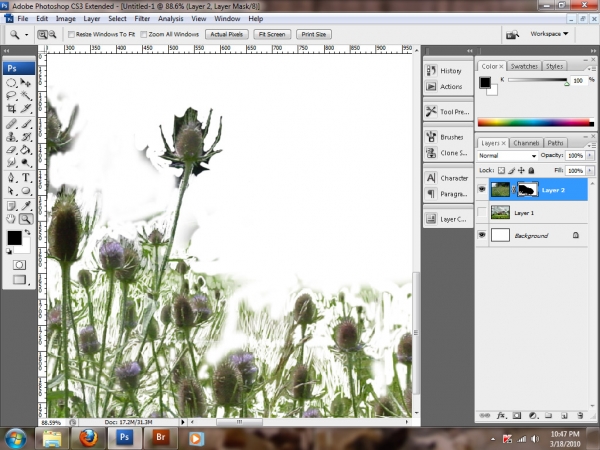Open the Brushes panel
Viewport: 600px width, 450px height.
click(448, 137)
